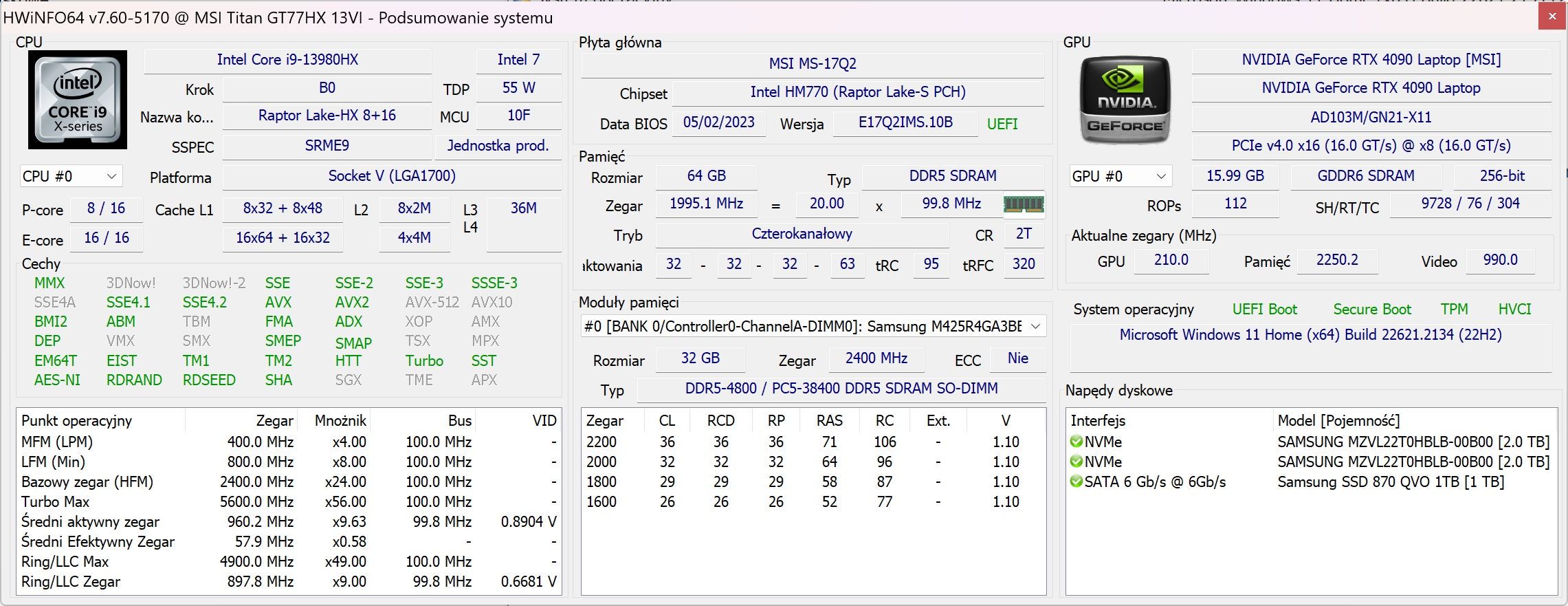The image size is (1568, 606).
Task: Click the 15.99 GB video memory value
Action: 1235,176
